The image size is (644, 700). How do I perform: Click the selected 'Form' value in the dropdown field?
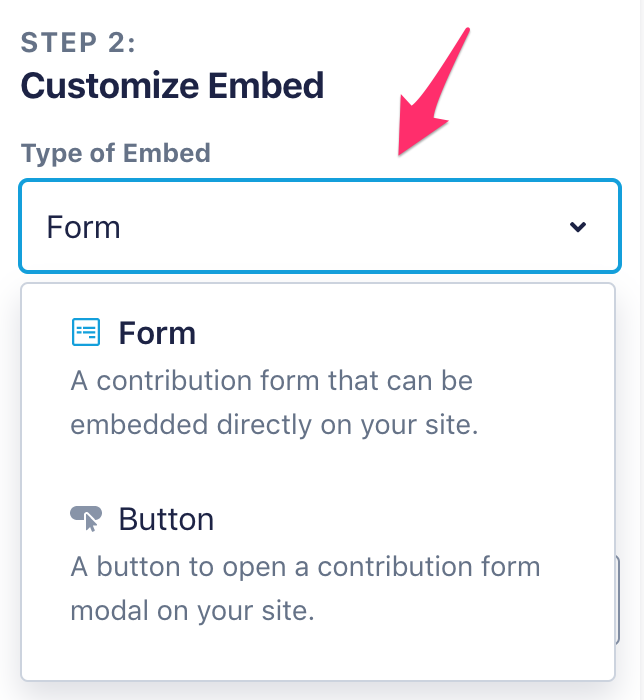(x=84, y=227)
